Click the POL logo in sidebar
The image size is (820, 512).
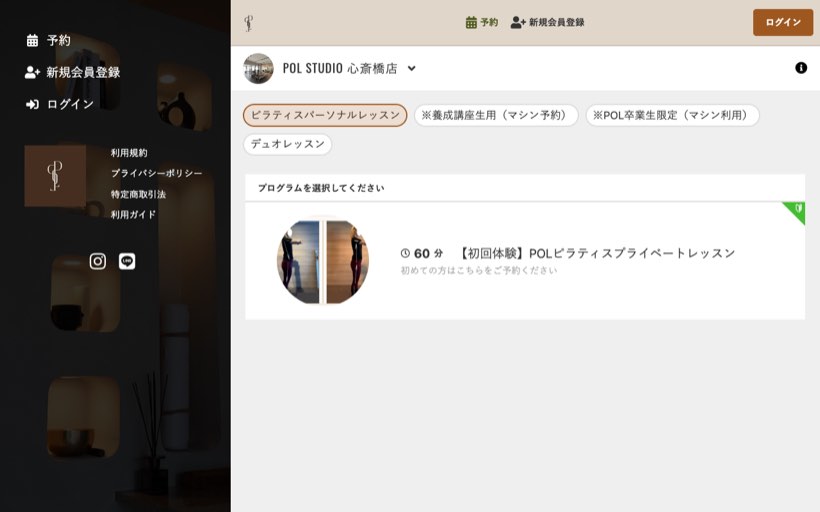[55, 176]
